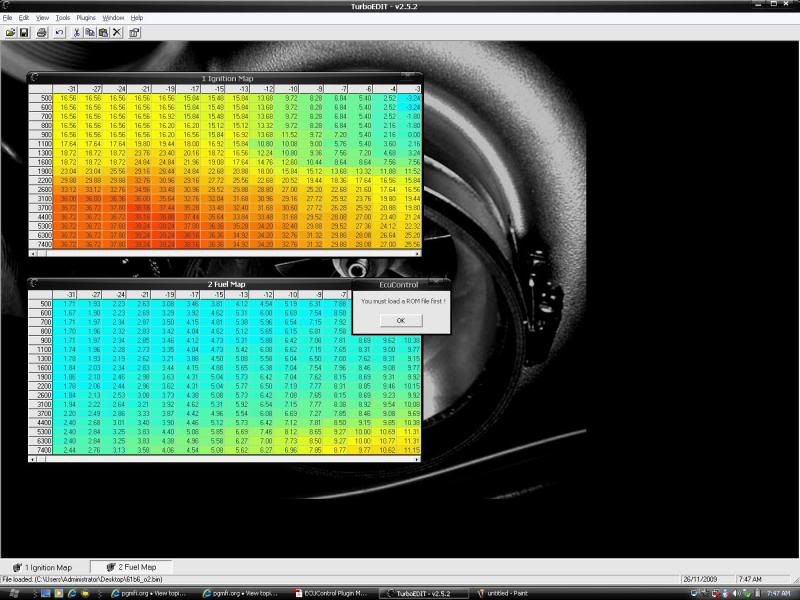The height and width of the screenshot is (600, 800).
Task: Switch to the 2 Fuel Map tab
Action: tap(132, 567)
